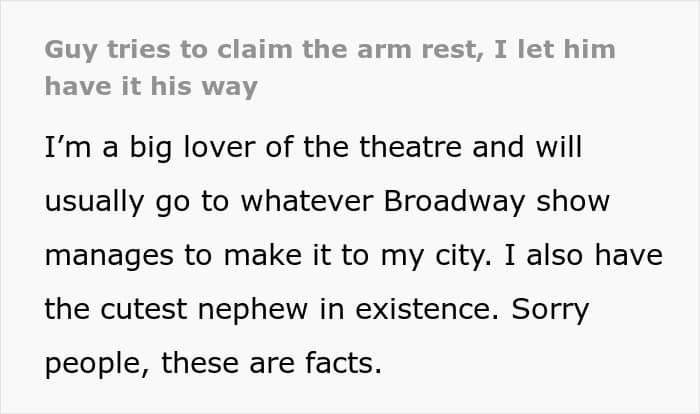Click the word "show" after Broadway
Viewport: 700px width, 414px height.
(572, 202)
